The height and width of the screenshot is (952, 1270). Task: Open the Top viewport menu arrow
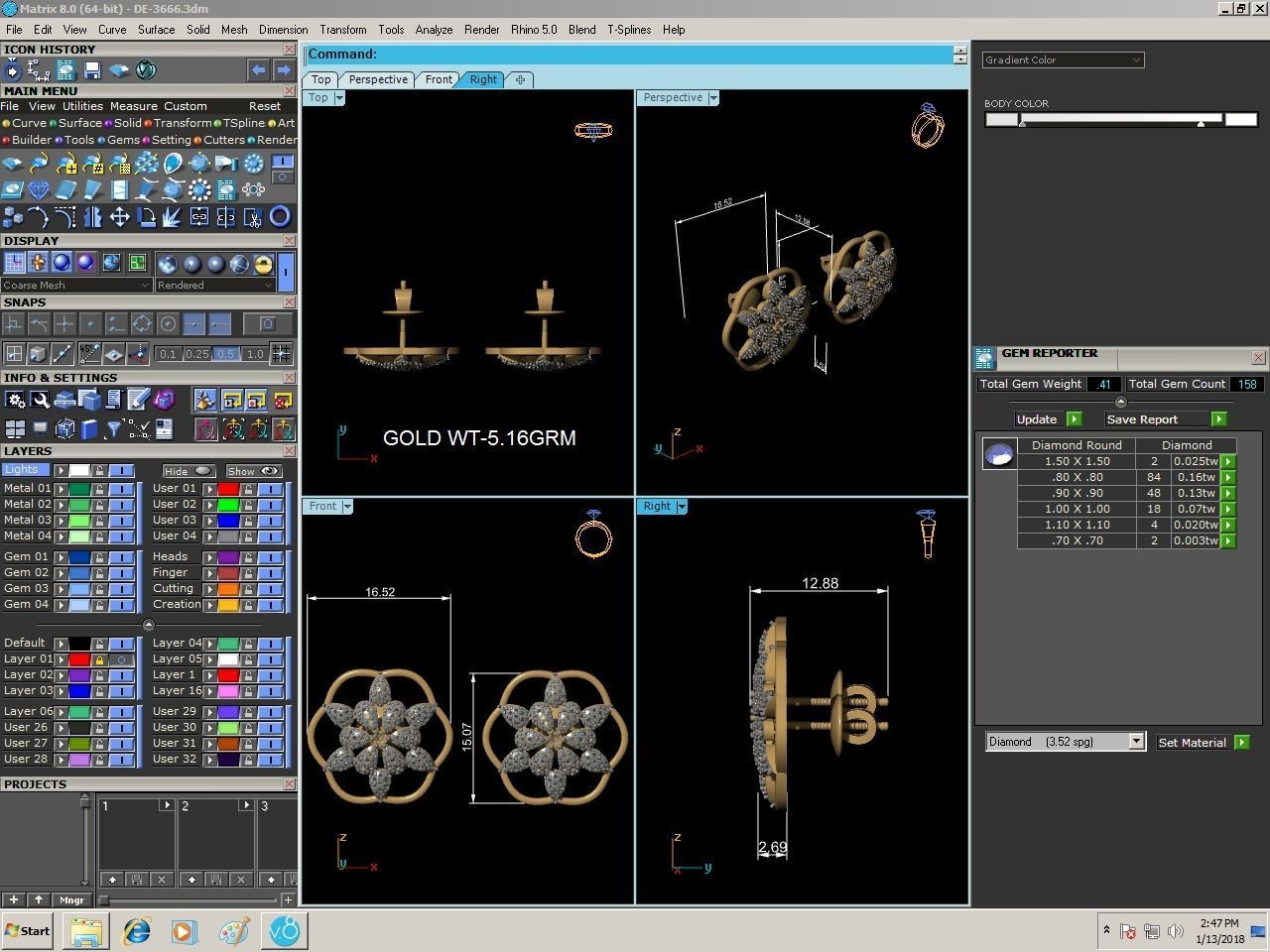pyautogui.click(x=339, y=98)
